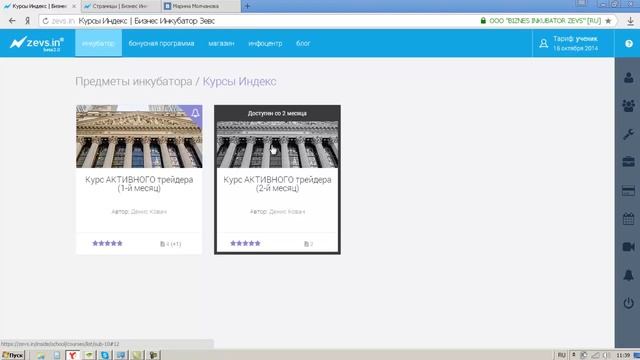Open the single user profile sidebar icon

(x=629, y=78)
